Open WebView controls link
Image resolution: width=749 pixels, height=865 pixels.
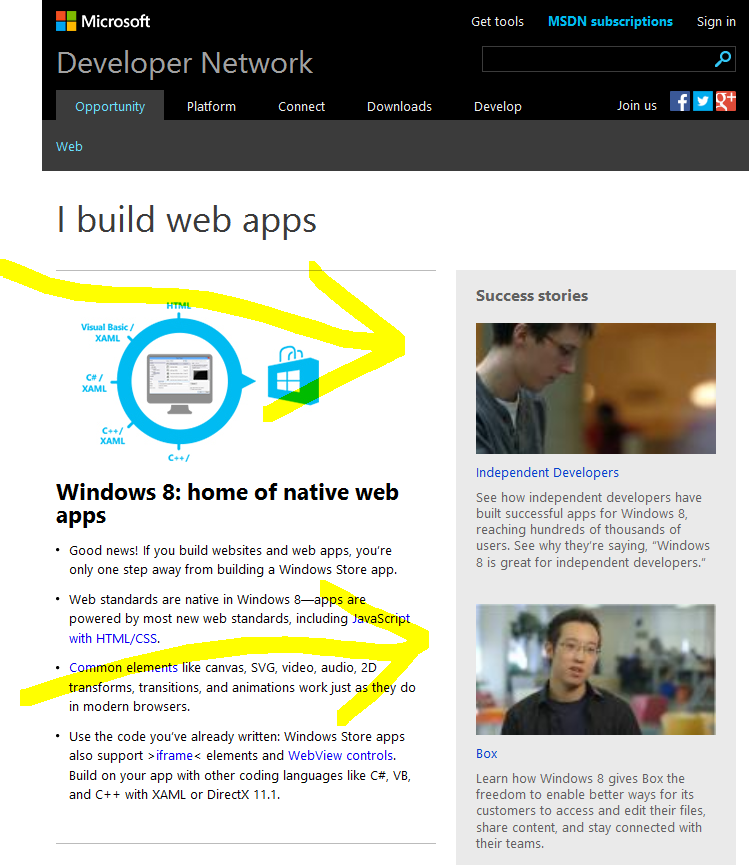tap(340, 755)
